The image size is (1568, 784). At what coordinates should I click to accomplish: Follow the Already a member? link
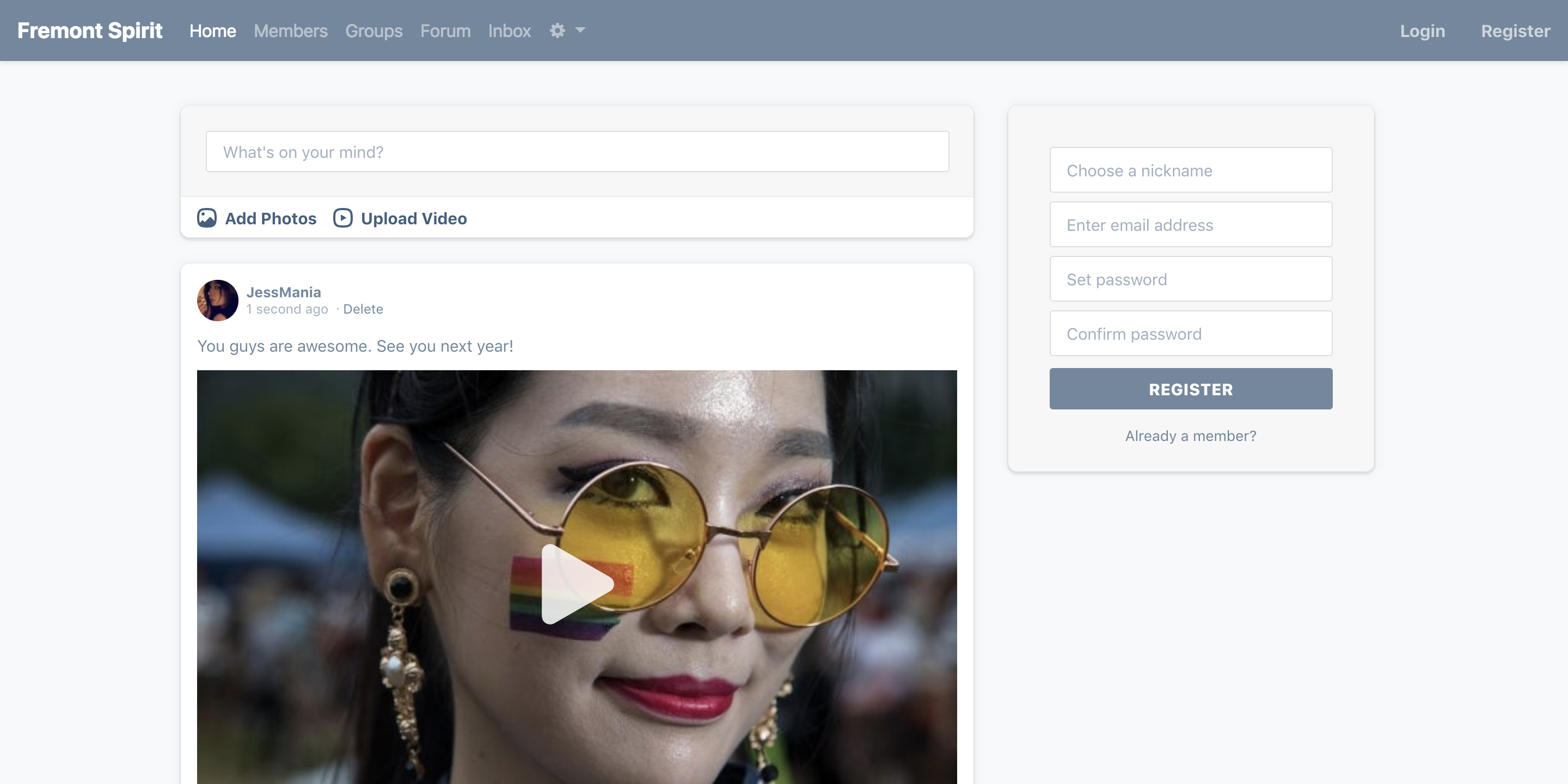(x=1190, y=436)
